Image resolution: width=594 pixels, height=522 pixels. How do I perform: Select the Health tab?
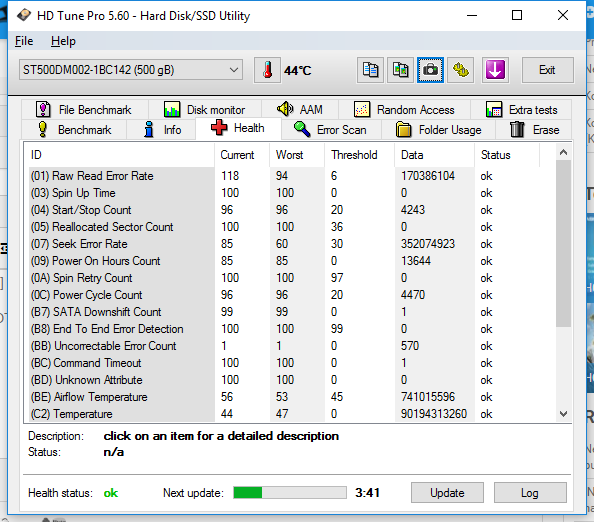tap(238, 128)
